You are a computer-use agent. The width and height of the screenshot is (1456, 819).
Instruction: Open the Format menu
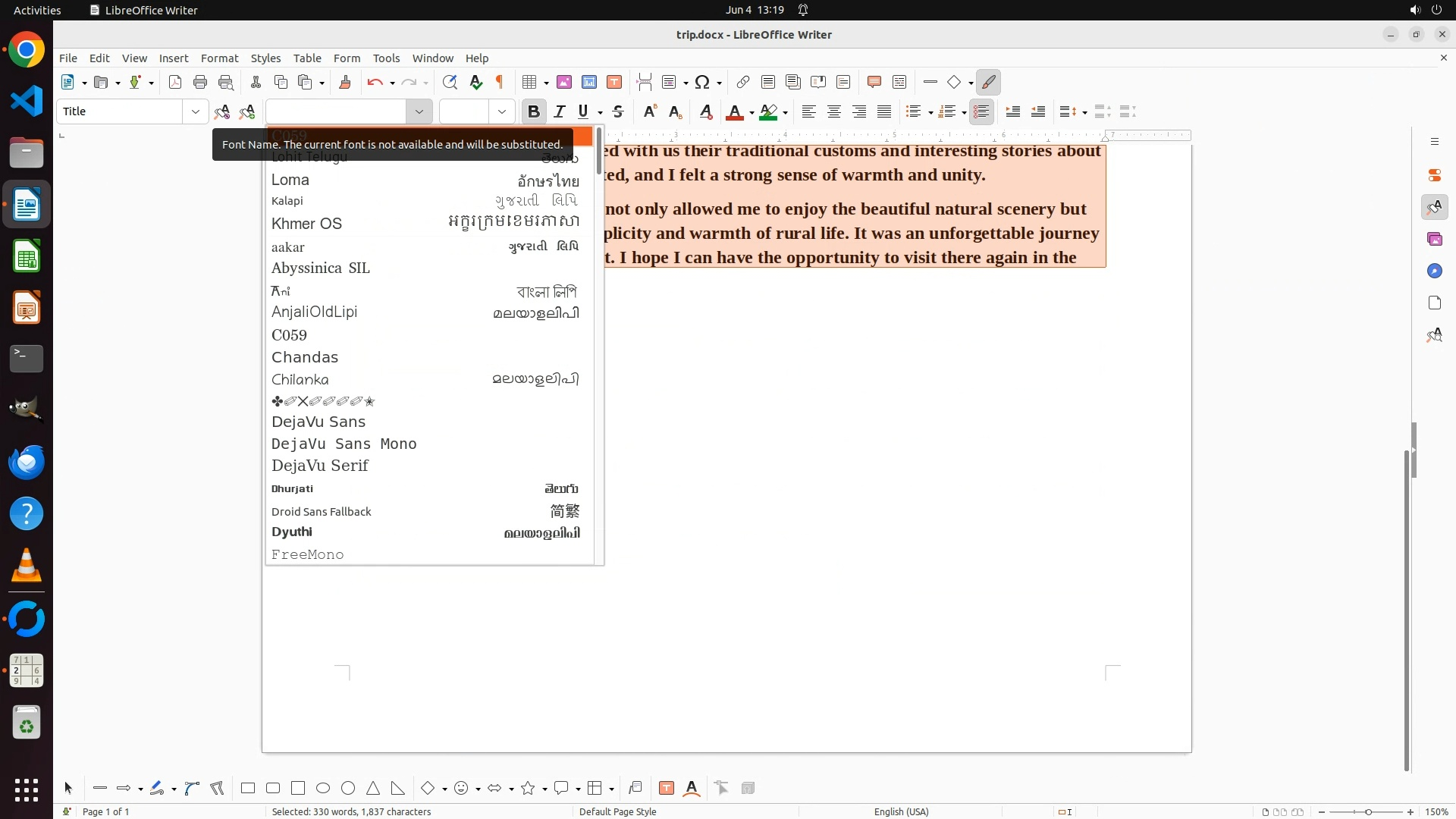pos(219,58)
